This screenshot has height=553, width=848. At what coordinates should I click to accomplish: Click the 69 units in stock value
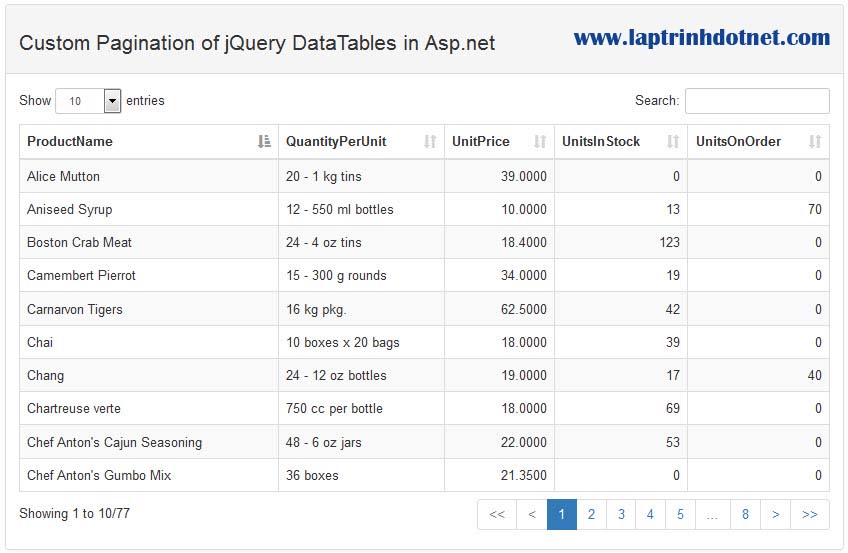click(673, 408)
